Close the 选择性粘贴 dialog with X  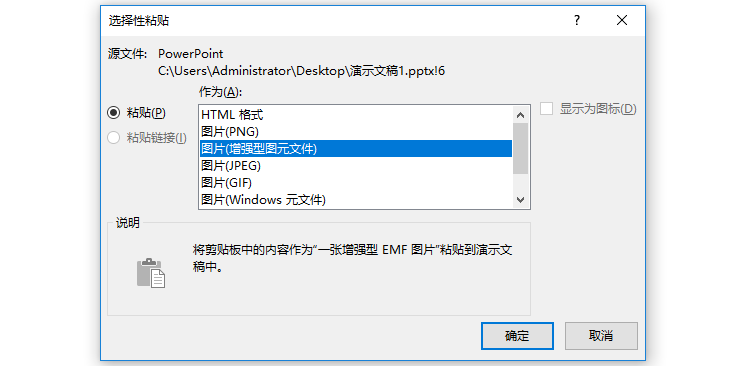pos(622,21)
